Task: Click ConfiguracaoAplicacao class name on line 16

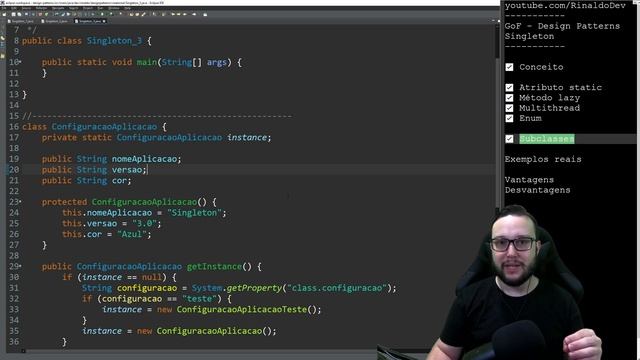Action: tap(104, 127)
